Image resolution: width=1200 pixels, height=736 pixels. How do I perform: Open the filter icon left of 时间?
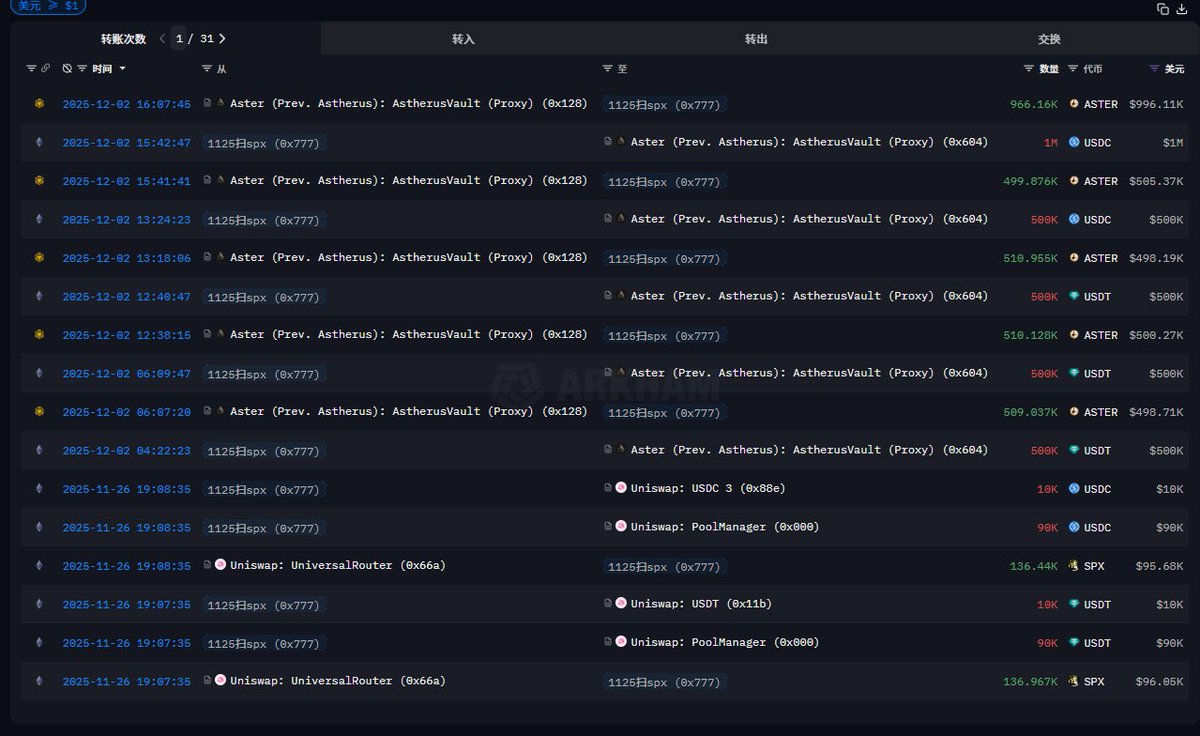click(x=82, y=68)
